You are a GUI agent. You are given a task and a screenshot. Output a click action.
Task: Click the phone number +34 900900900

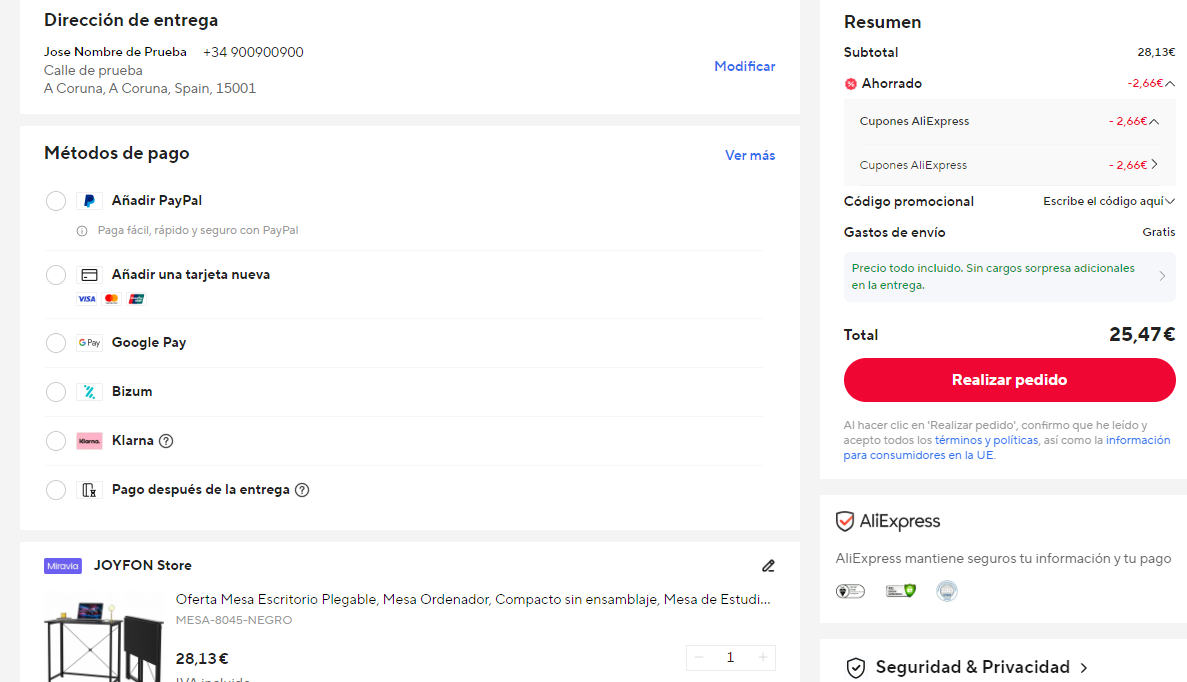pyautogui.click(x=253, y=52)
